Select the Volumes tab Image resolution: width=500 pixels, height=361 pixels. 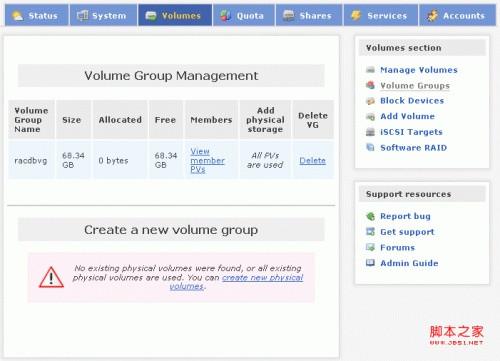tap(175, 15)
